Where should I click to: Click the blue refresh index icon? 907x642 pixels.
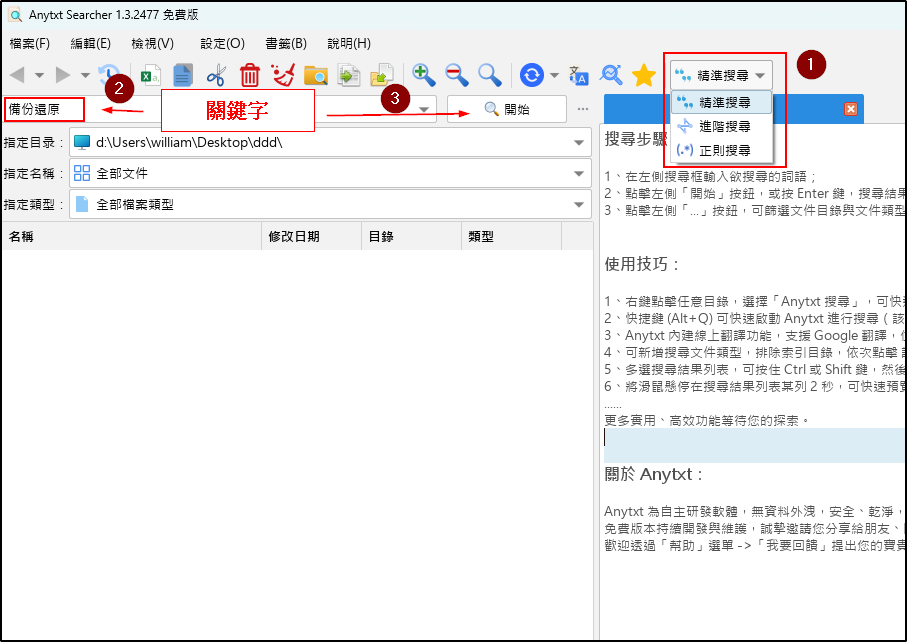click(532, 75)
